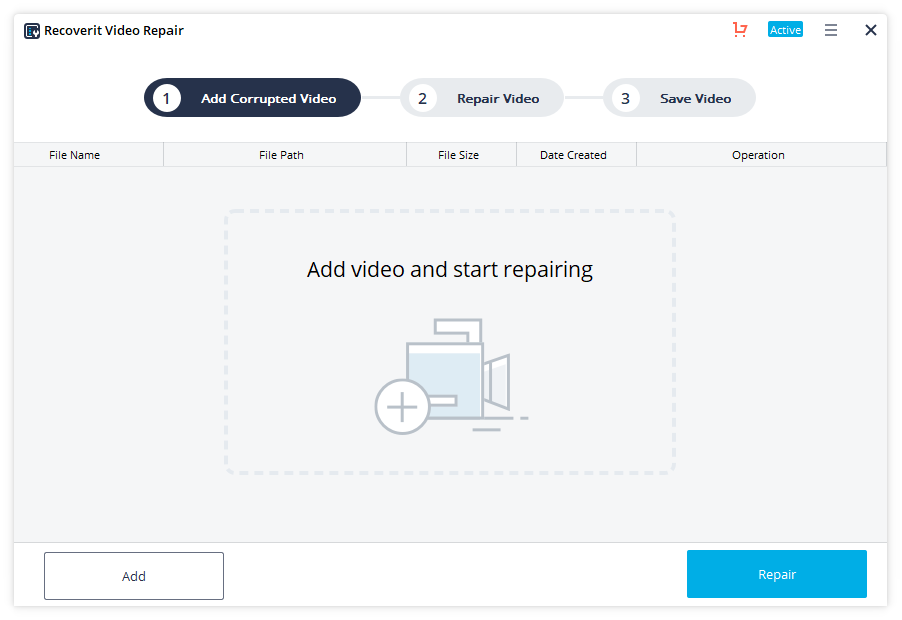Open the shopping cart purchase icon

(740, 30)
